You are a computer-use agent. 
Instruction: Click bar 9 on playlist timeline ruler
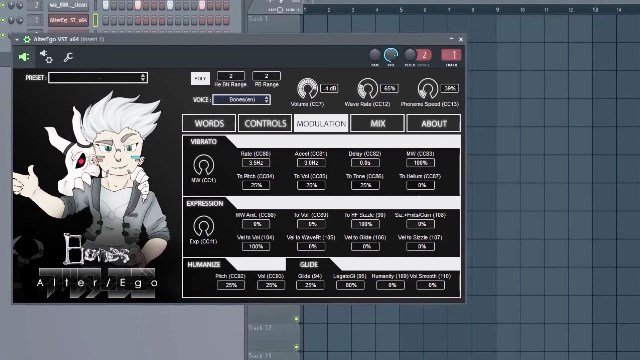(497, 9)
